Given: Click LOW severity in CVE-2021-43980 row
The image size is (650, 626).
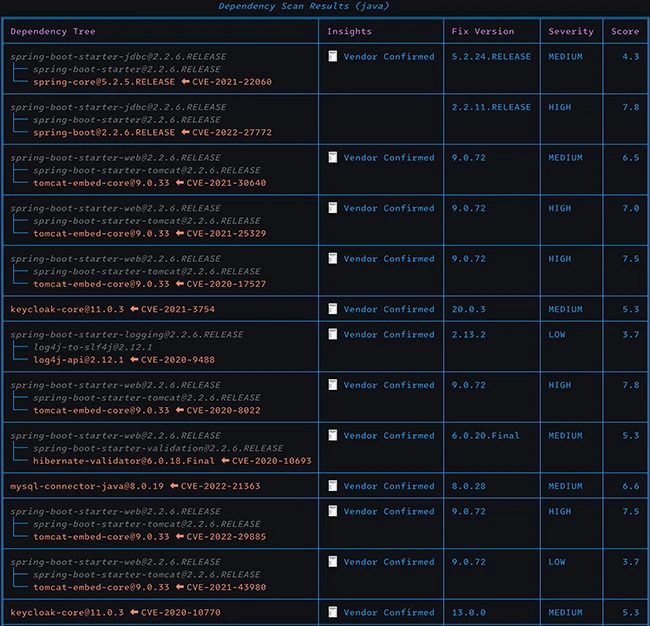Looking at the screenshot, I should coord(556,562).
